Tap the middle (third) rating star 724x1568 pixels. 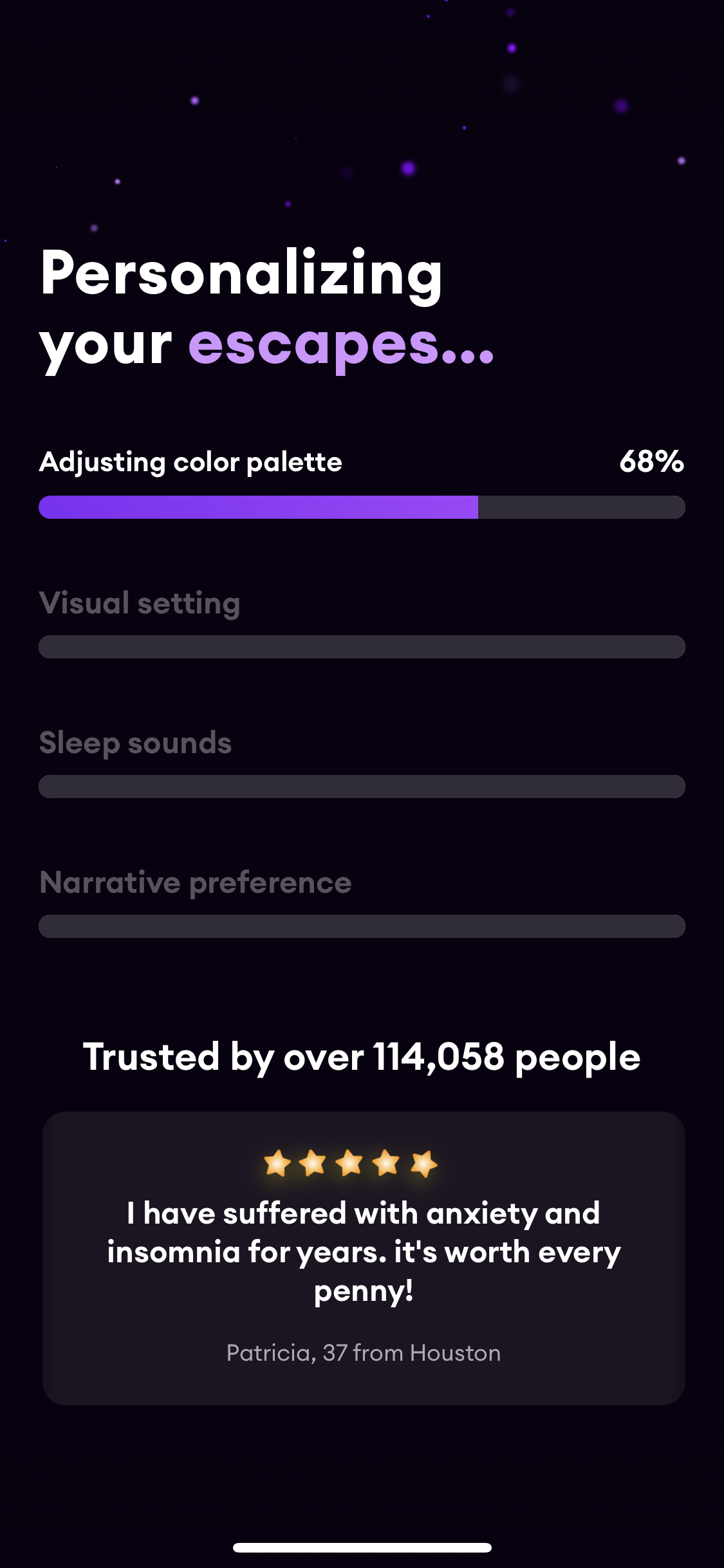pyautogui.click(x=350, y=1163)
